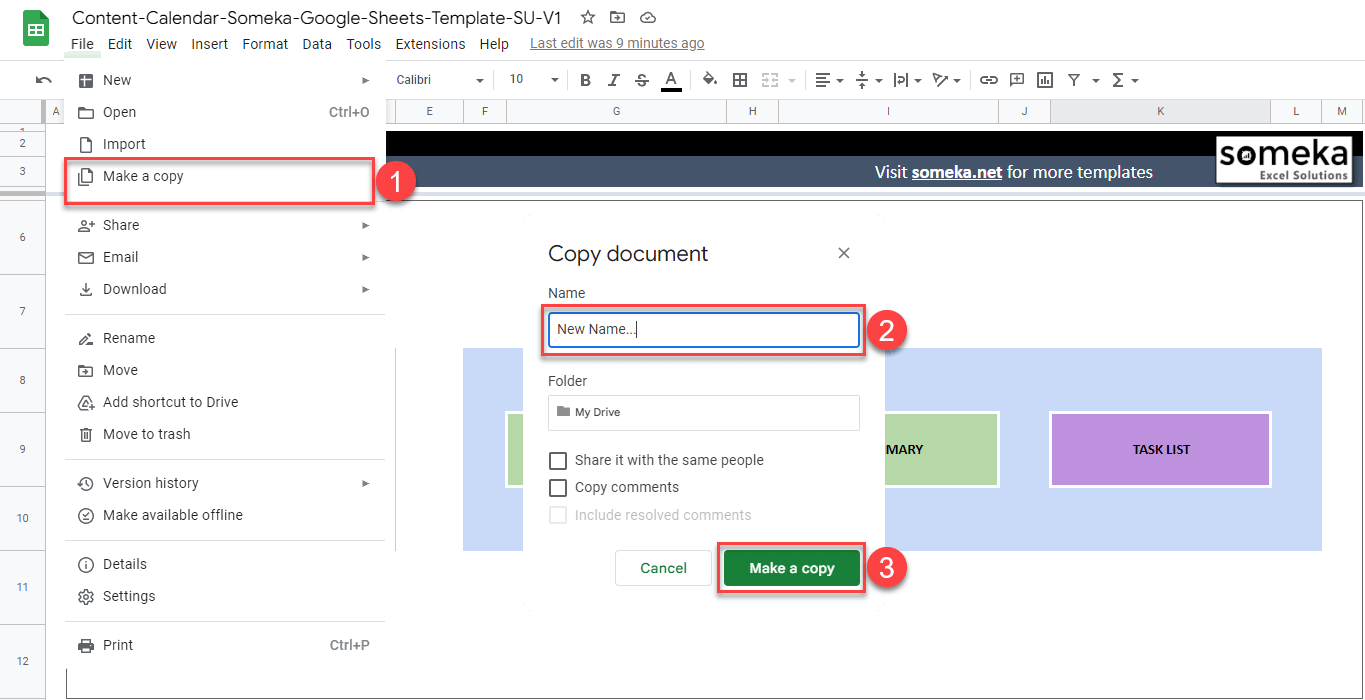Viewport: 1365px width, 700px height.
Task: Toggle italic formatting
Action: click(x=613, y=80)
